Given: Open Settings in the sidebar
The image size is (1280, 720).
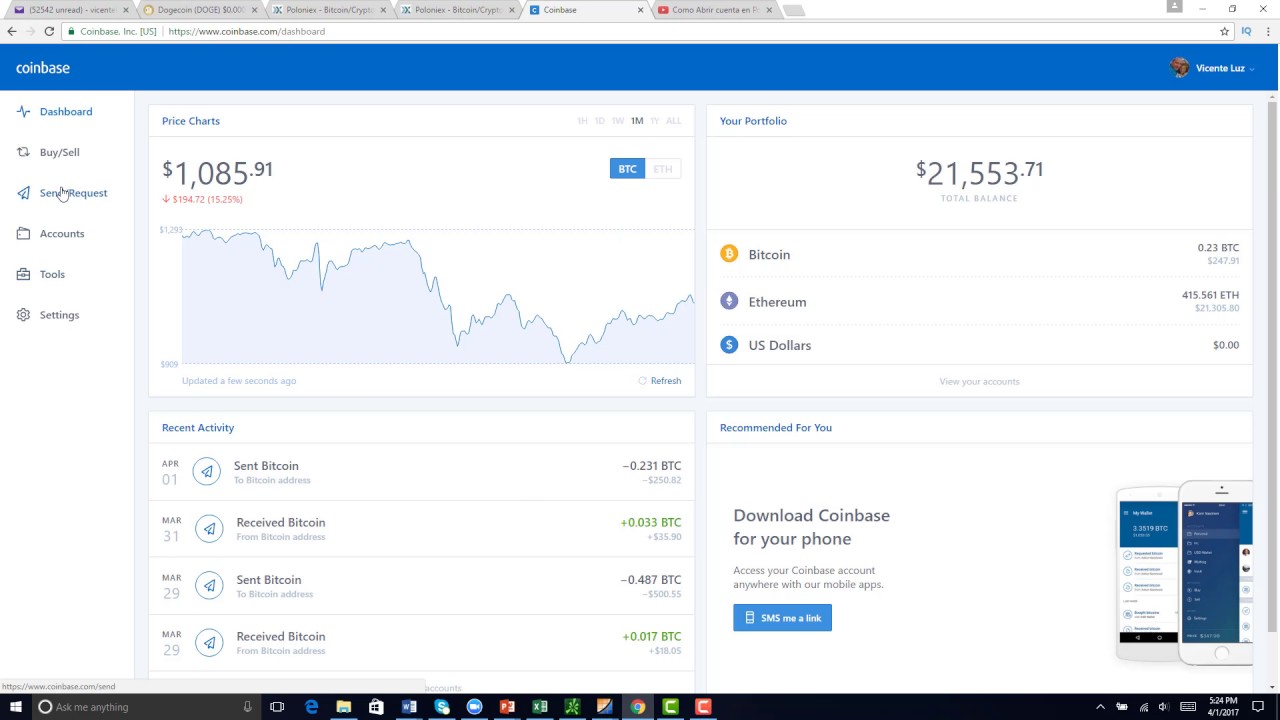Looking at the screenshot, I should tap(59, 315).
